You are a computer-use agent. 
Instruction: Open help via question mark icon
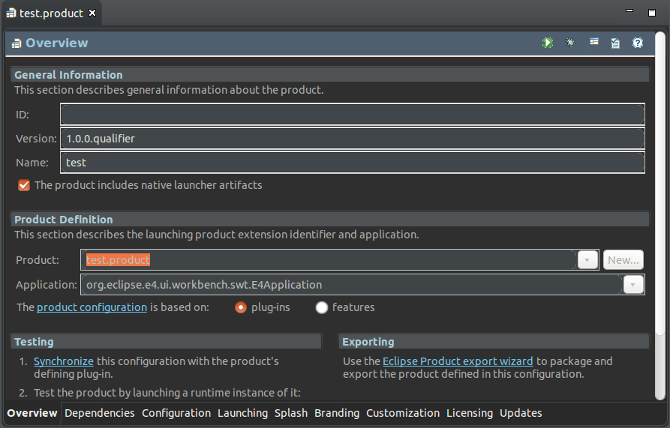[638, 43]
